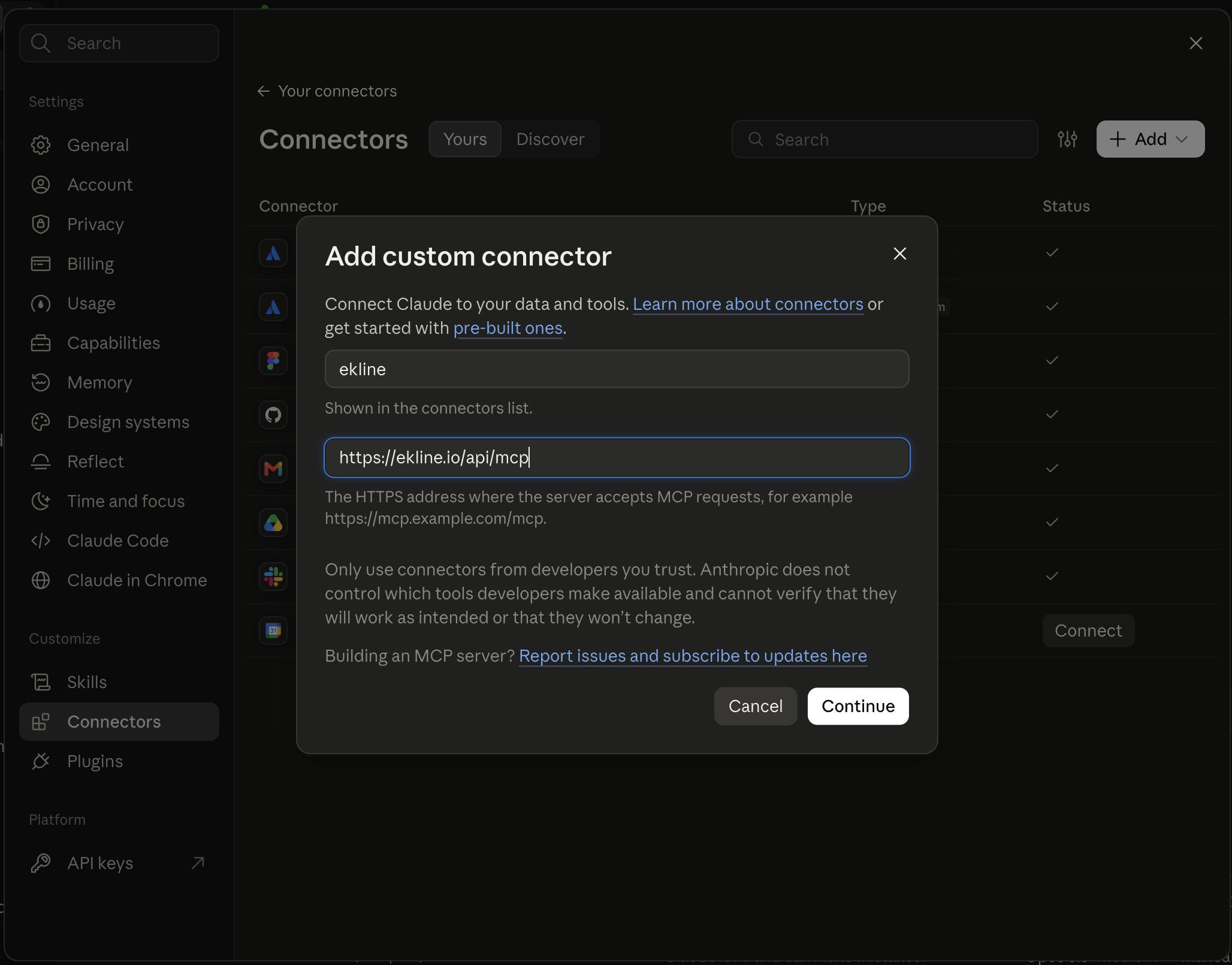1232x965 pixels.
Task: Click the Slack connector icon
Action: (x=273, y=577)
